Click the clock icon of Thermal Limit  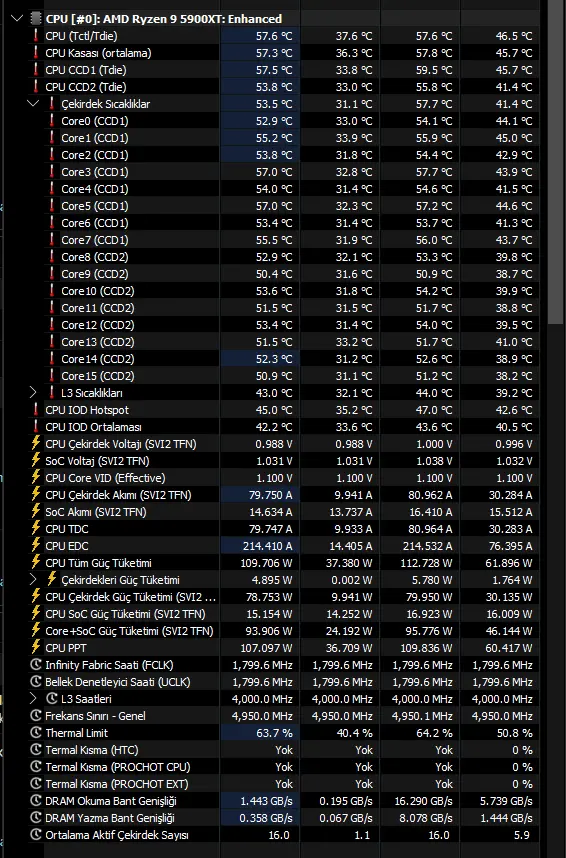pyautogui.click(x=36, y=732)
